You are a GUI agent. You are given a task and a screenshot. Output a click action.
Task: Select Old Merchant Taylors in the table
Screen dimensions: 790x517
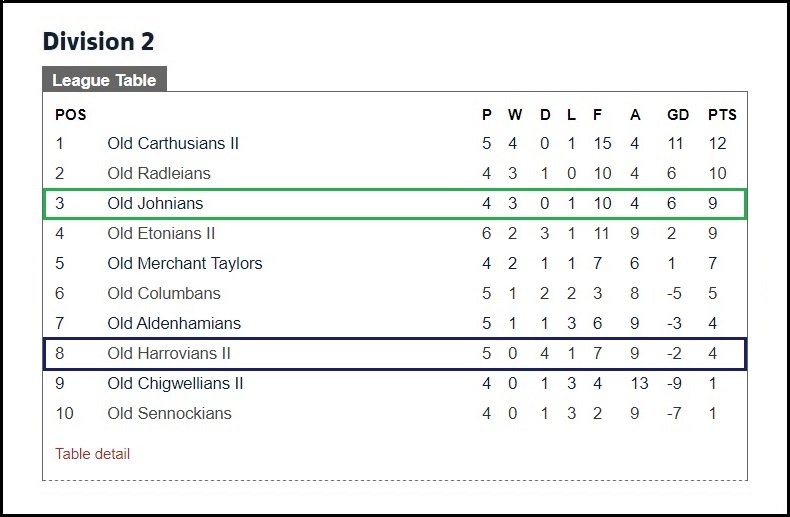coord(185,263)
